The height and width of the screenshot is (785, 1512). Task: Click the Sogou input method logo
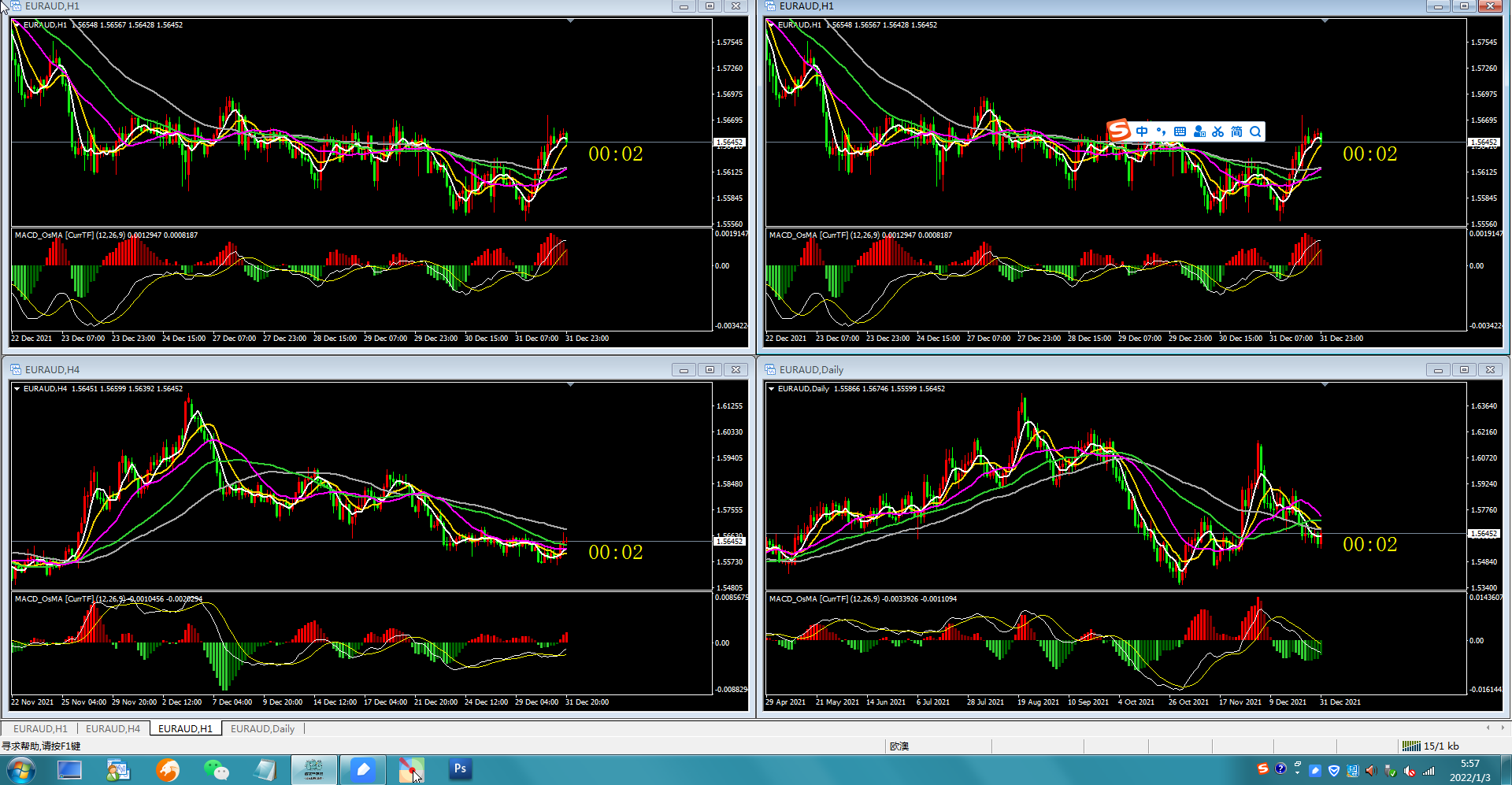click(x=1119, y=131)
